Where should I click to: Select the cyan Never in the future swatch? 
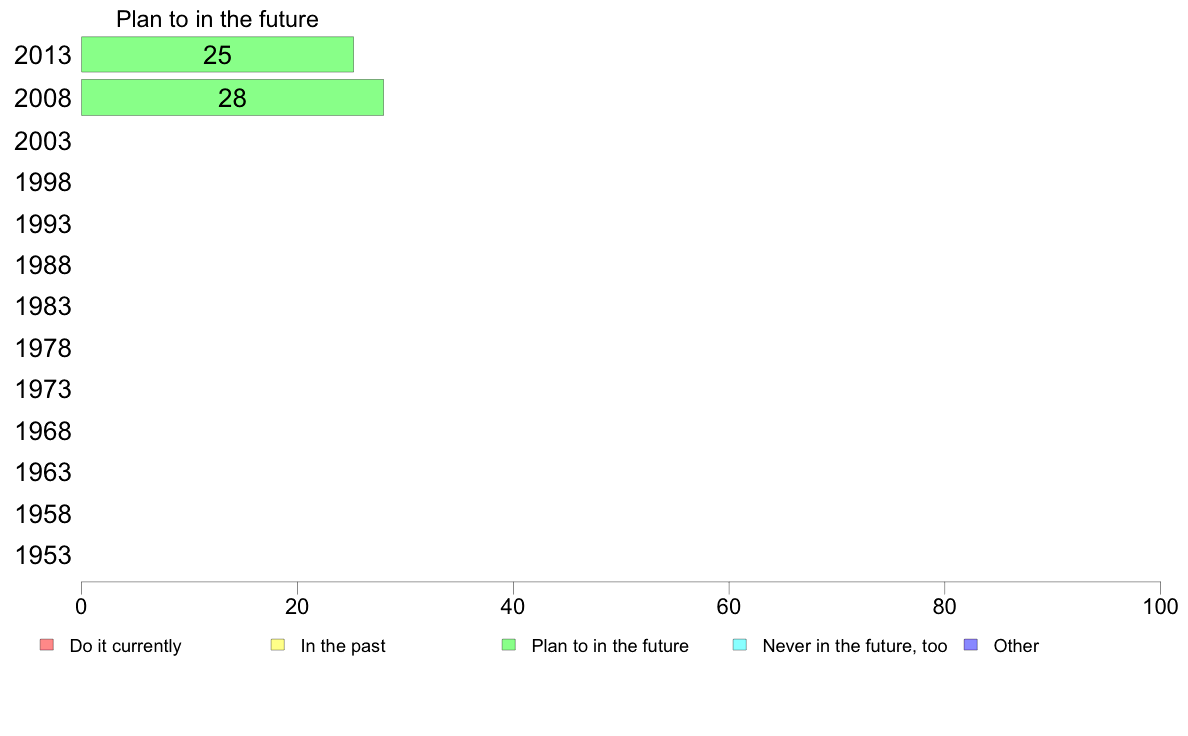click(x=740, y=645)
